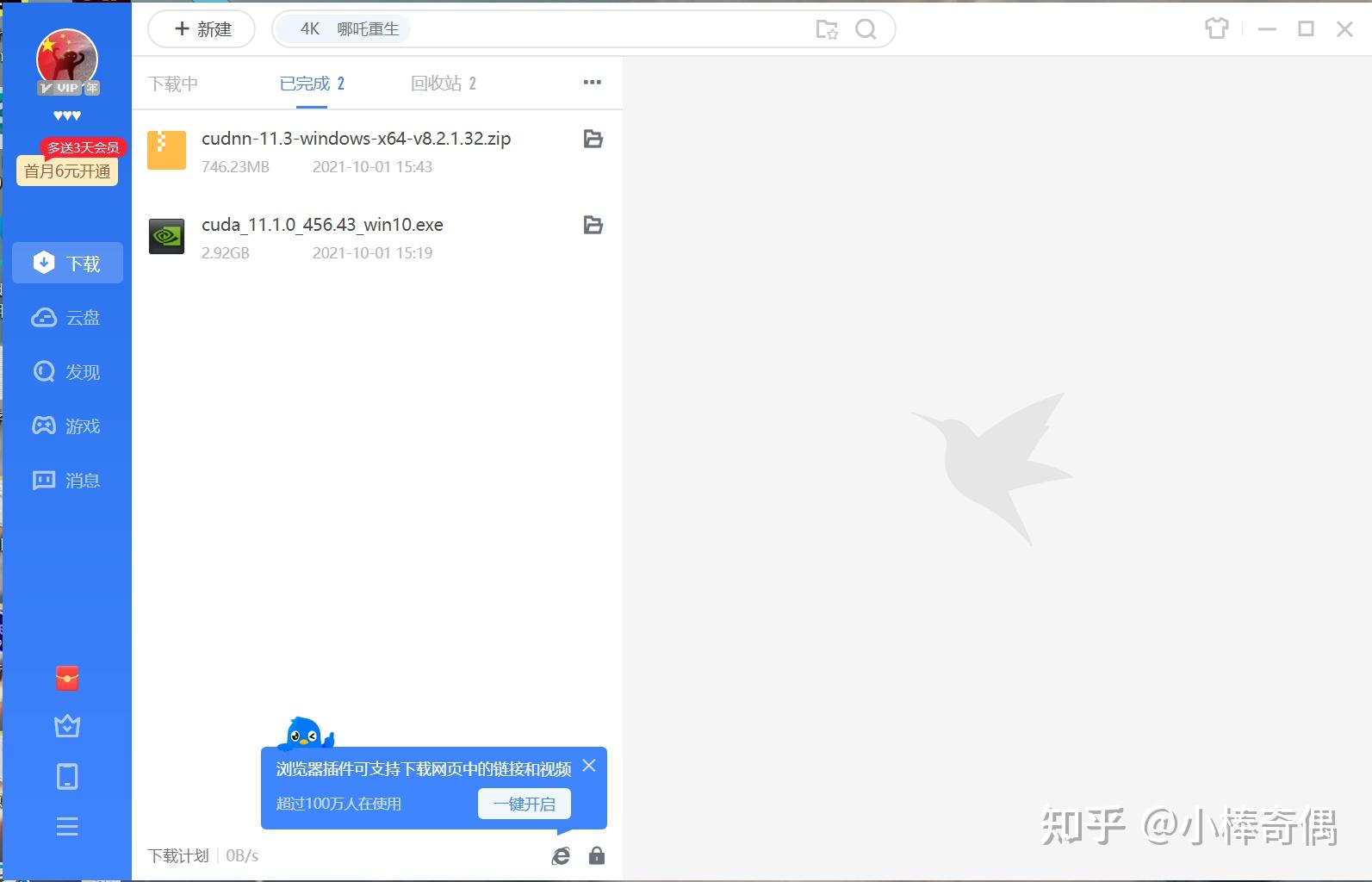The width and height of the screenshot is (1372, 882).
Task: Click the red envelope icon in sidebar
Action: [x=67, y=679]
